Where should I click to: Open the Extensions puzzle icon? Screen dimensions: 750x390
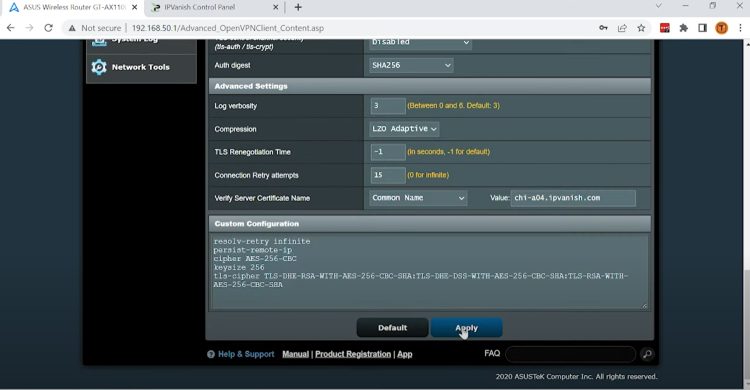pyautogui.click(x=684, y=28)
